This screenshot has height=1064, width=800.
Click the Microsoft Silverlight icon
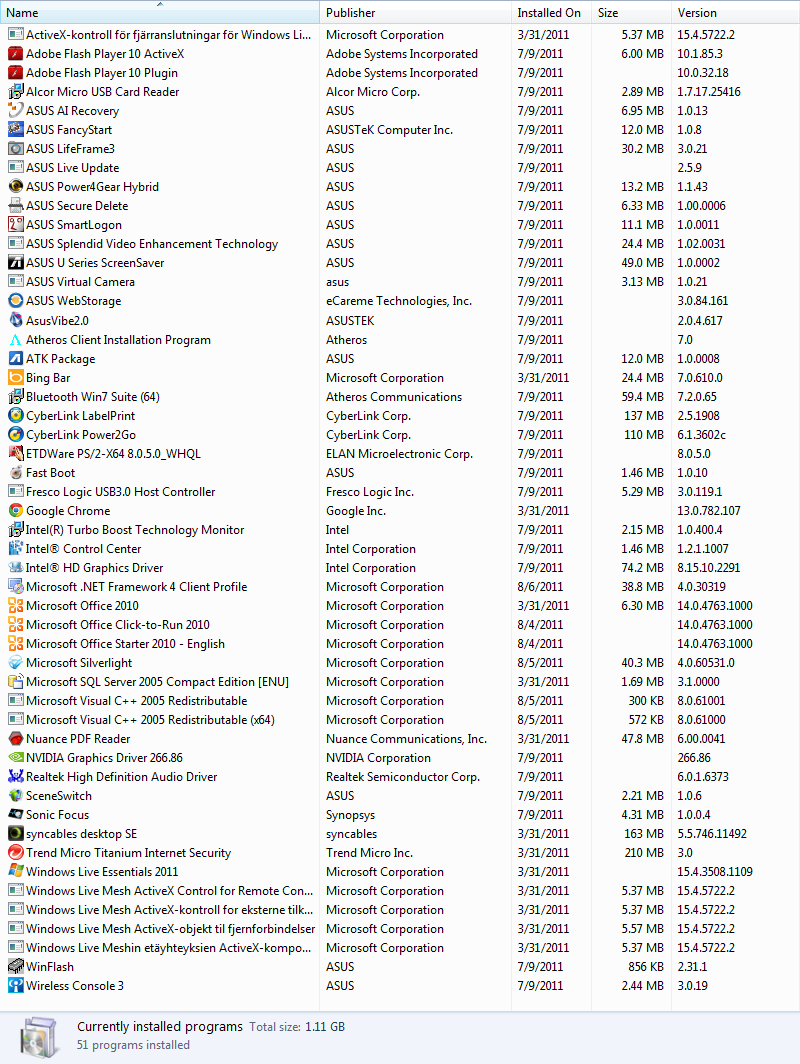(x=16, y=663)
